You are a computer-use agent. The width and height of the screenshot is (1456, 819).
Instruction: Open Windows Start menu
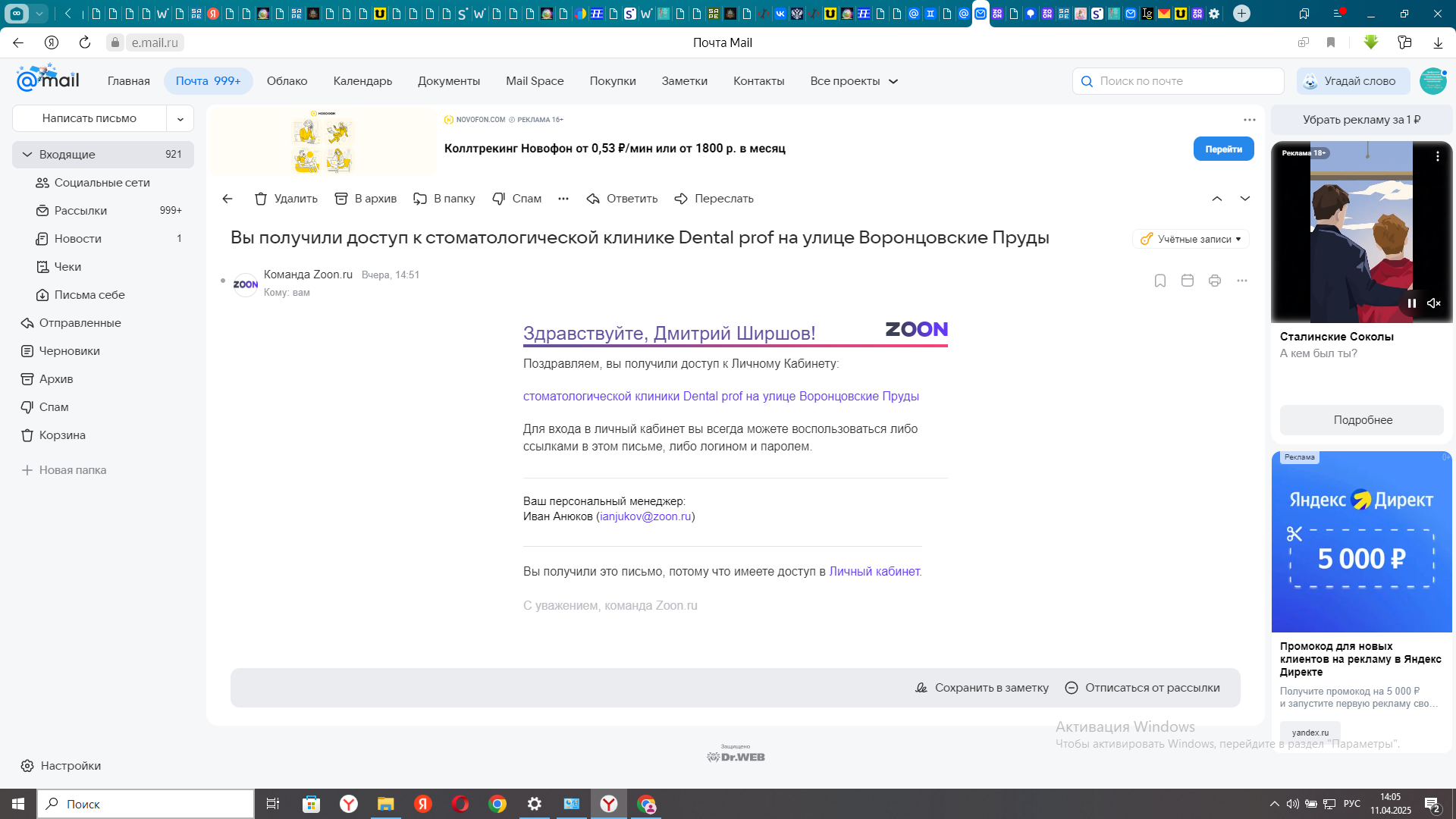coord(18,804)
